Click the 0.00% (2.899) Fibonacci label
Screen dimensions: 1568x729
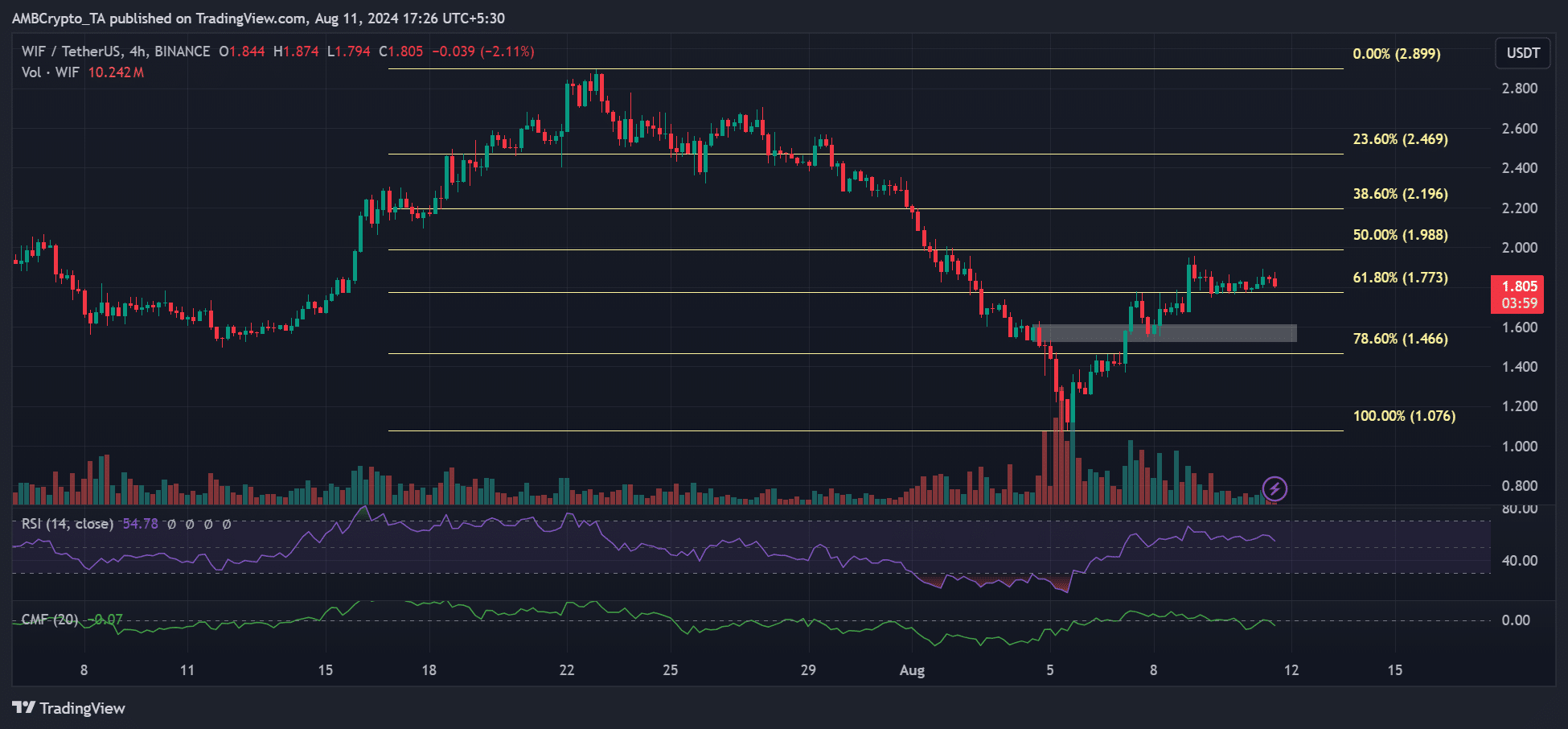point(1397,54)
